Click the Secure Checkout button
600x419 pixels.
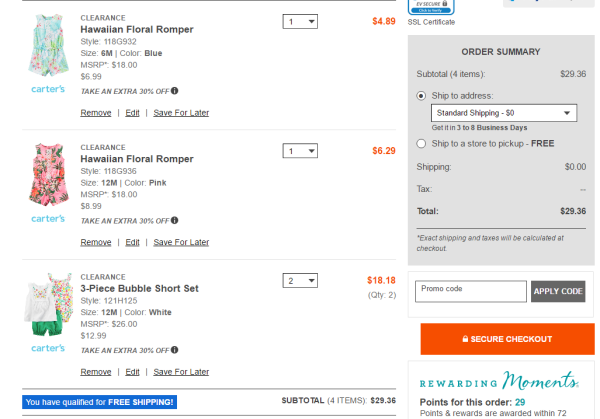[507, 339]
